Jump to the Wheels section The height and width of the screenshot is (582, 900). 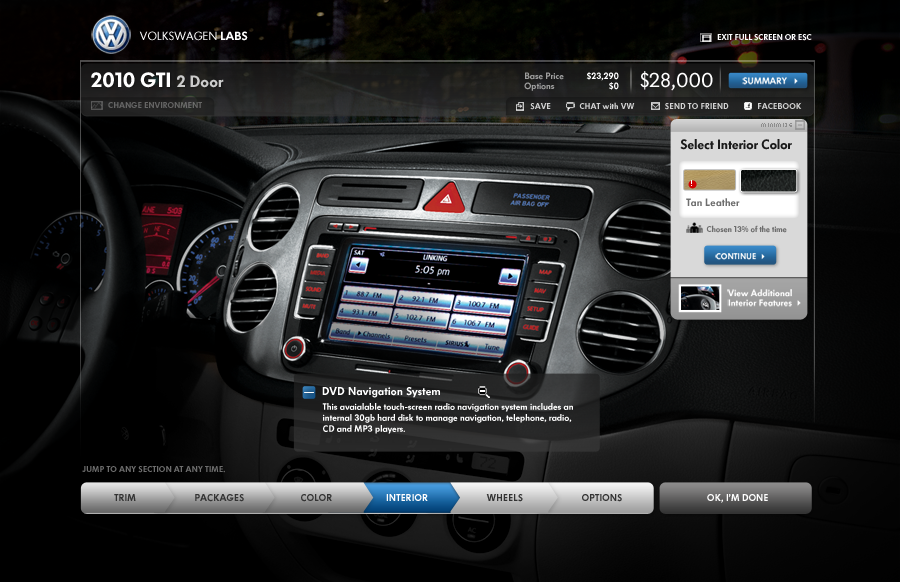coord(505,498)
